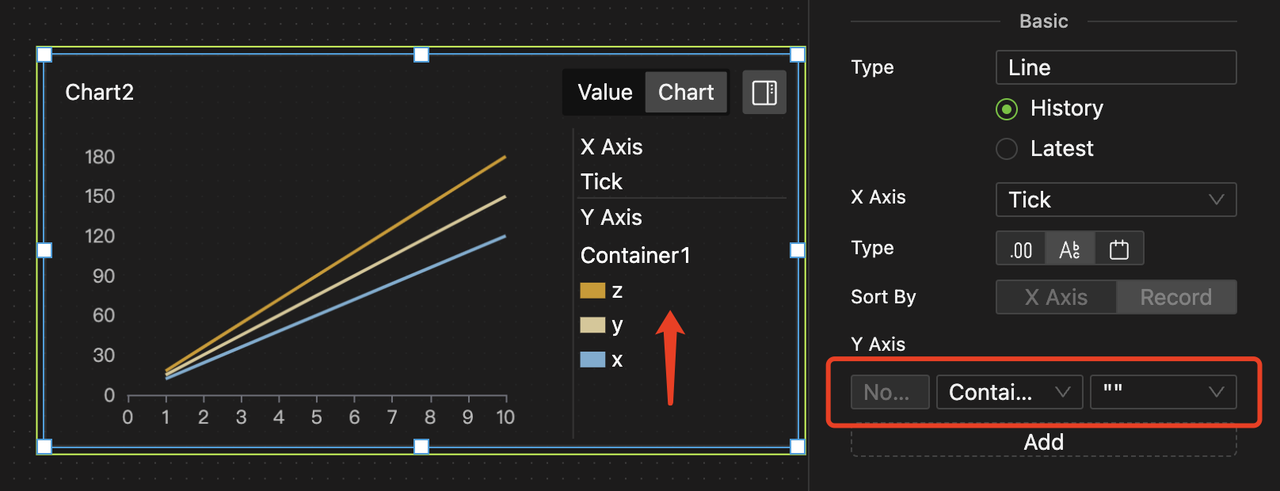The width and height of the screenshot is (1280, 491).
Task: Click the truncated No... button under Y Axis
Action: click(x=890, y=392)
